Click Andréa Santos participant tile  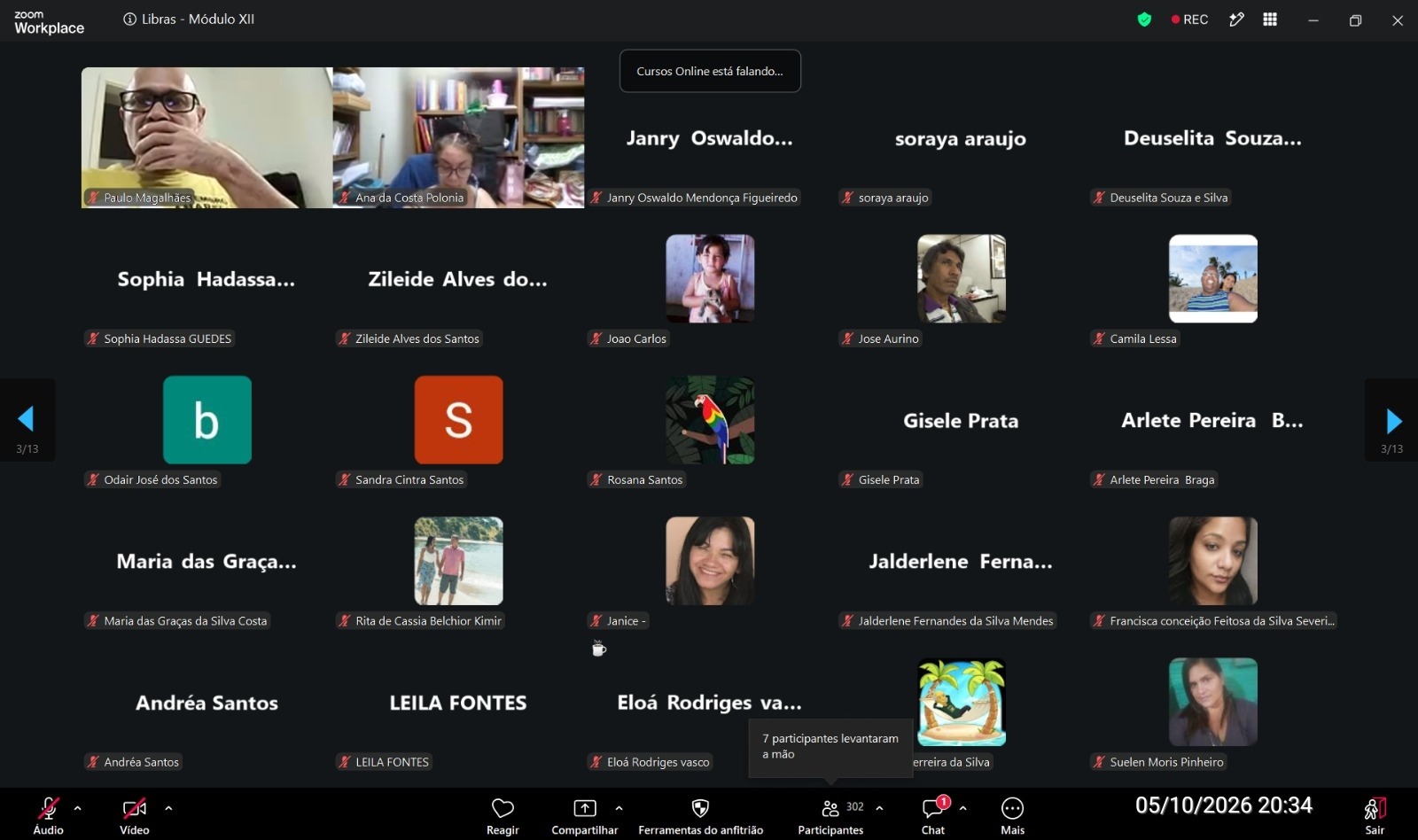(207, 703)
